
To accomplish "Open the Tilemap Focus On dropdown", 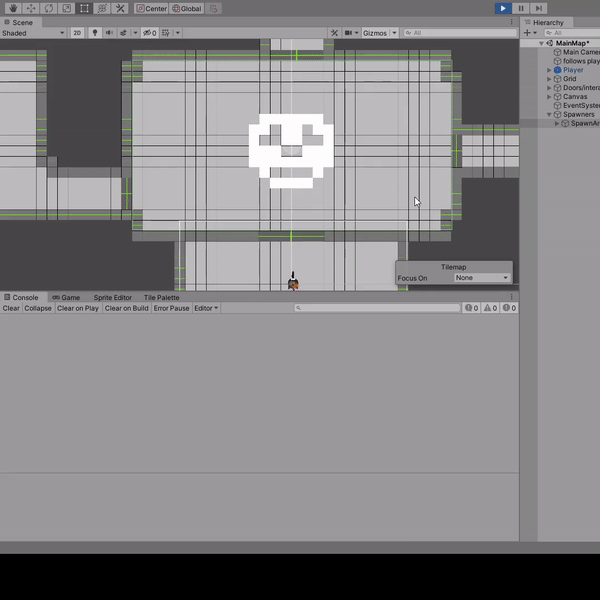I will coord(482,278).
